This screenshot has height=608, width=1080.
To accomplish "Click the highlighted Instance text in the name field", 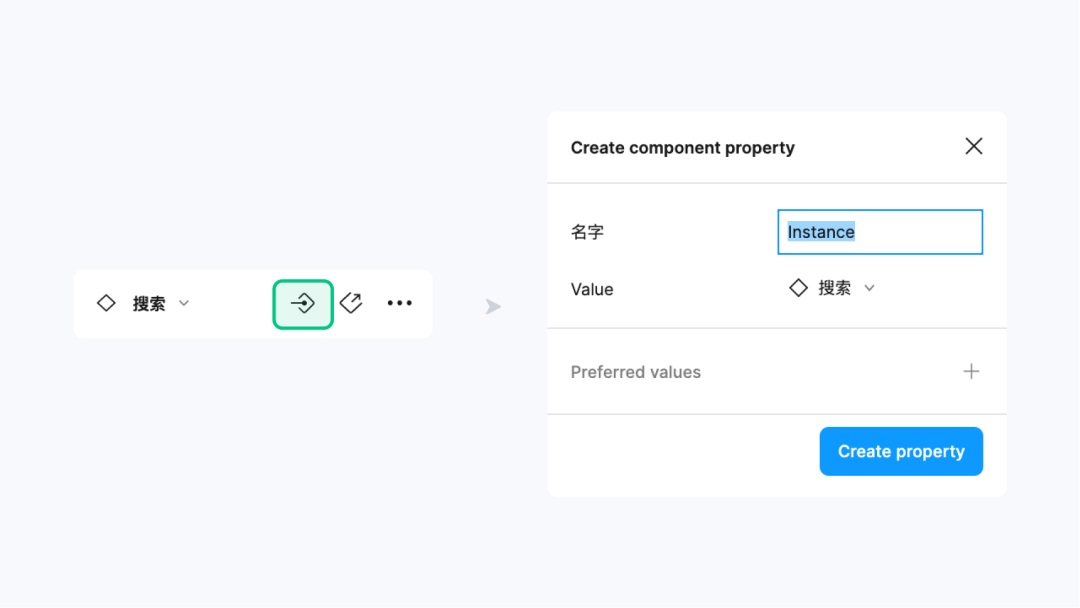I will (x=821, y=232).
